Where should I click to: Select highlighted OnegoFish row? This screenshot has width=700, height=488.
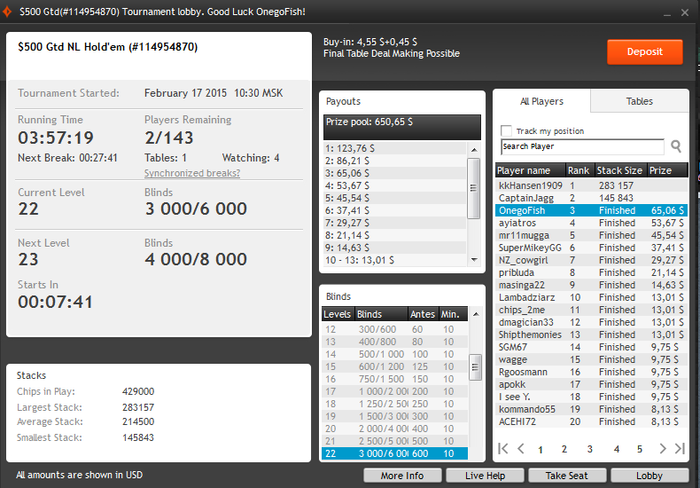point(592,210)
